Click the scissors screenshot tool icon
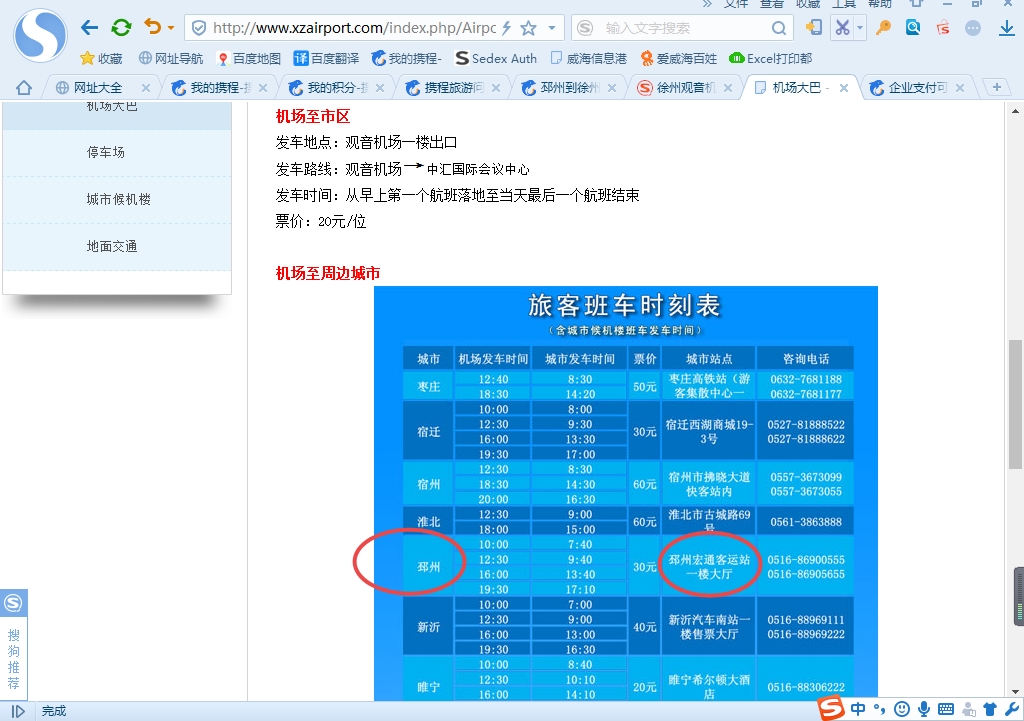1024x721 pixels. pos(844,28)
